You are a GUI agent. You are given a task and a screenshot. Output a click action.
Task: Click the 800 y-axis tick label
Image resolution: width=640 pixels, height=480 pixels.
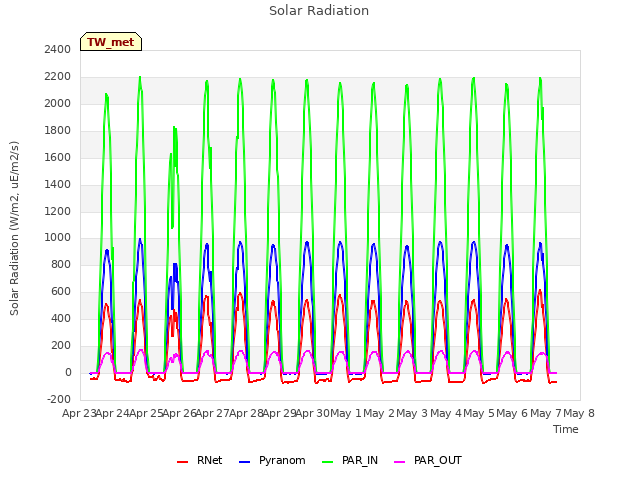point(61,264)
